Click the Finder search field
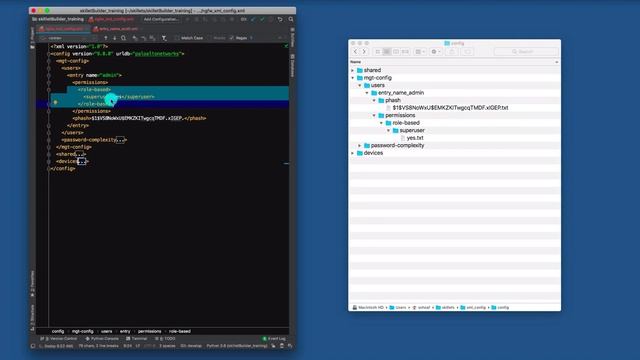640x360 pixels. point(526,51)
